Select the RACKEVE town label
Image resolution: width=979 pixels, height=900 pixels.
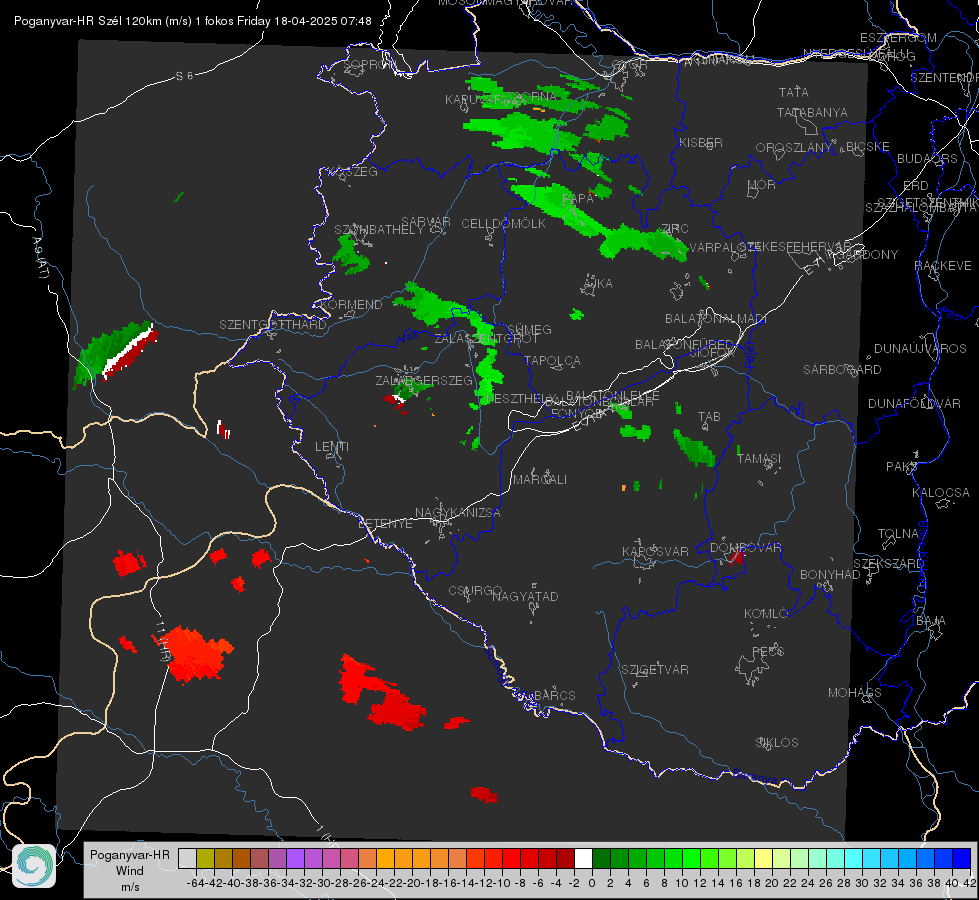pyautogui.click(x=943, y=266)
